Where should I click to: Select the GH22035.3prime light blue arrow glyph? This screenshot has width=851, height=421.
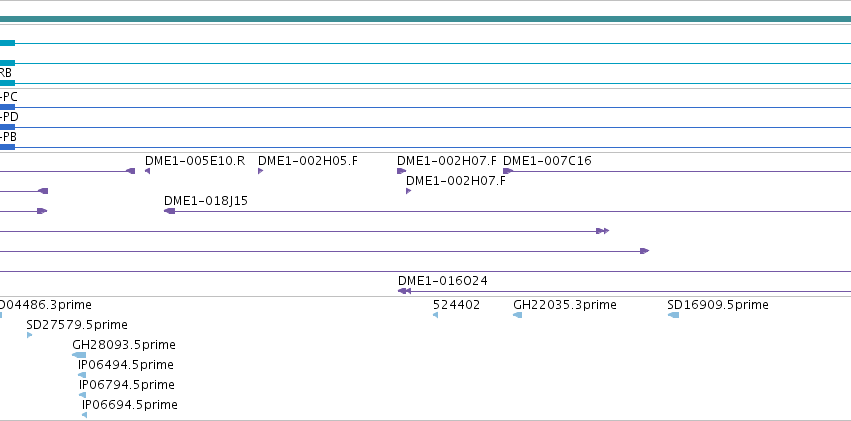[x=517, y=315]
